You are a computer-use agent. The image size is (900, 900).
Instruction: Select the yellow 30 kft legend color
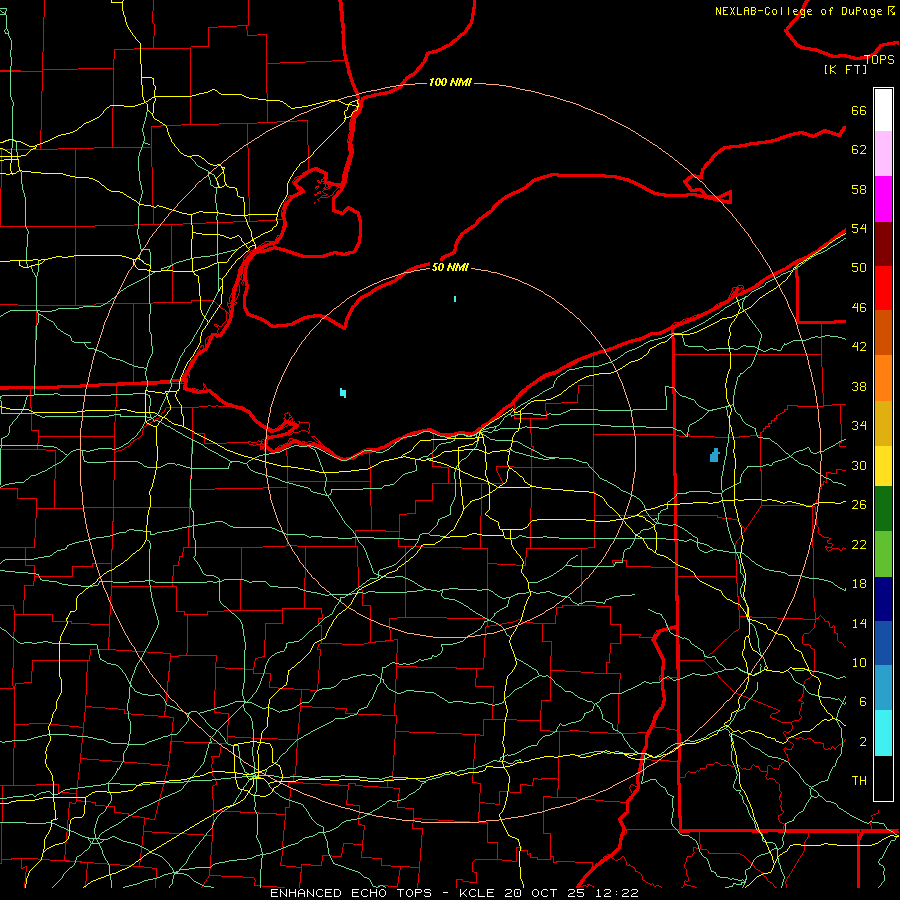tap(883, 466)
